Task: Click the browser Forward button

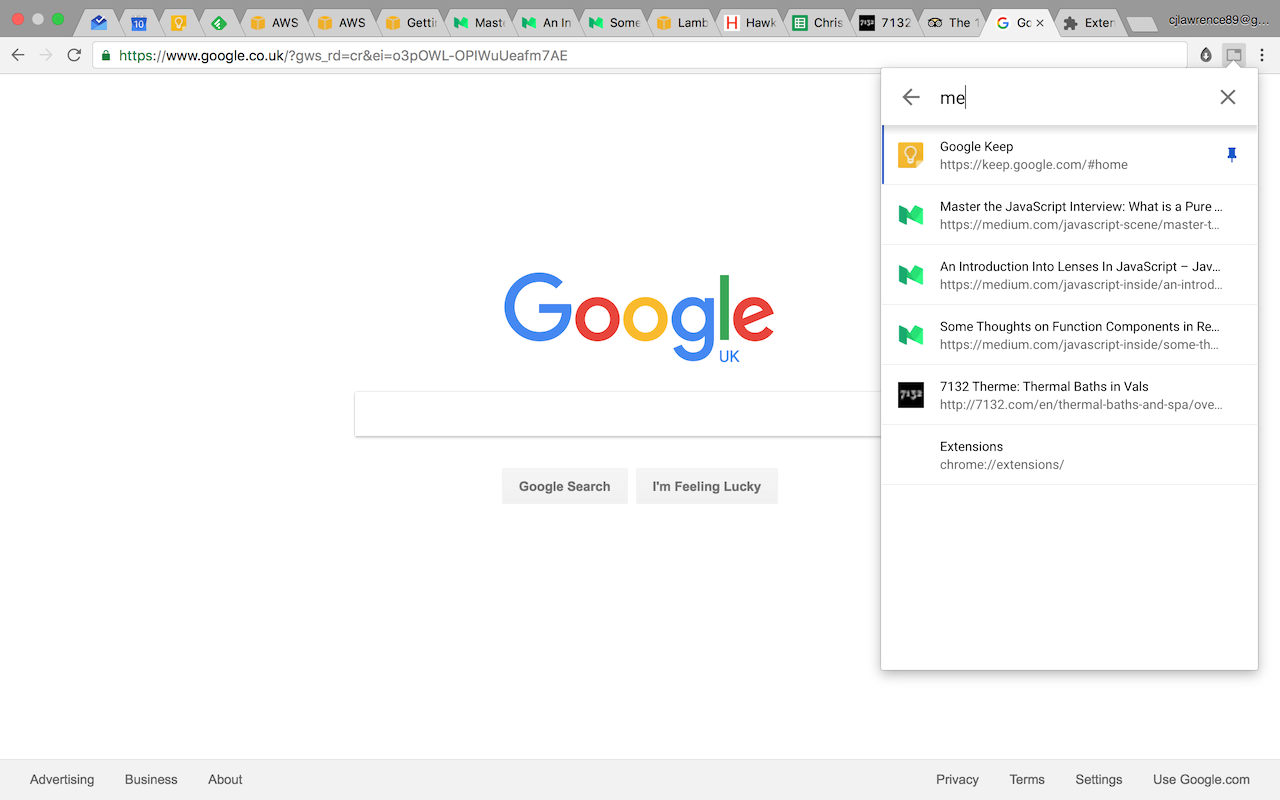Action: [46, 55]
